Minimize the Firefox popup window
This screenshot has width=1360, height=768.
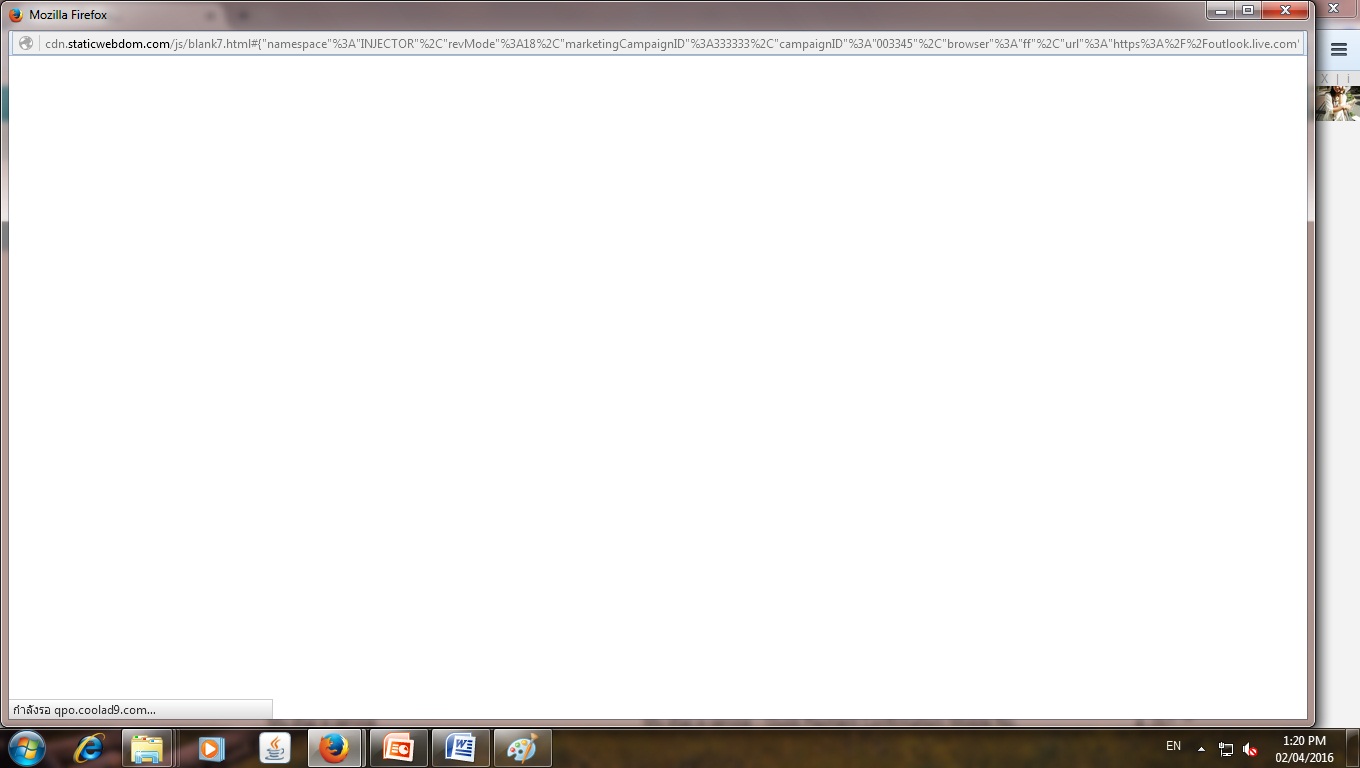click(1221, 11)
